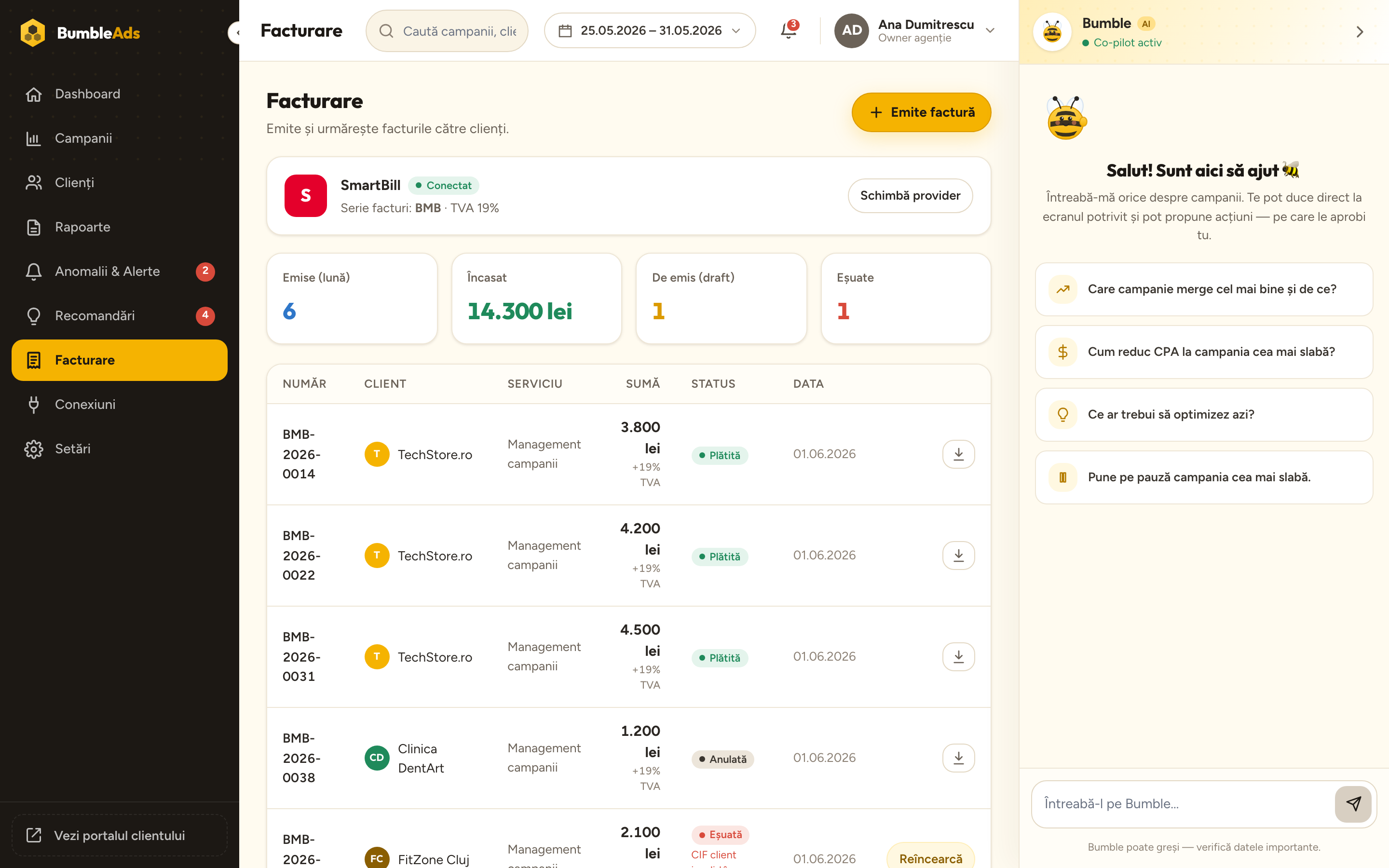This screenshot has height=868, width=1389.
Task: Select Ce ar trebui să optimizez azi
Action: [x=1204, y=415]
